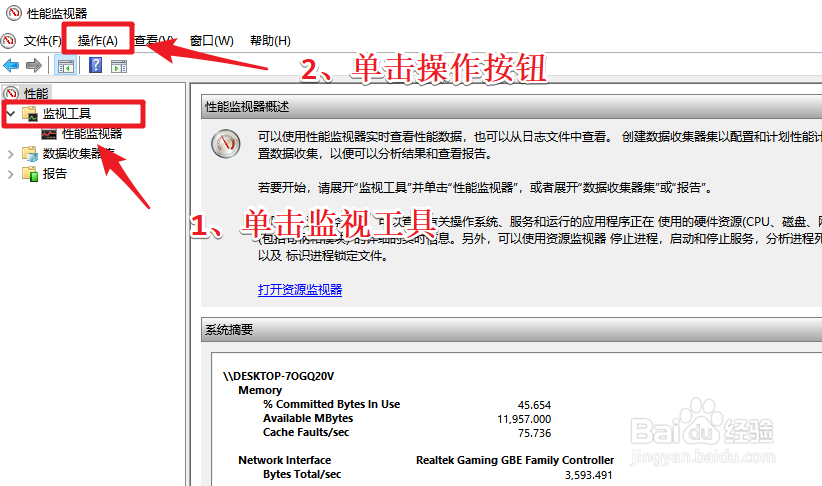Click the gauge icon in overview panel

225,144
